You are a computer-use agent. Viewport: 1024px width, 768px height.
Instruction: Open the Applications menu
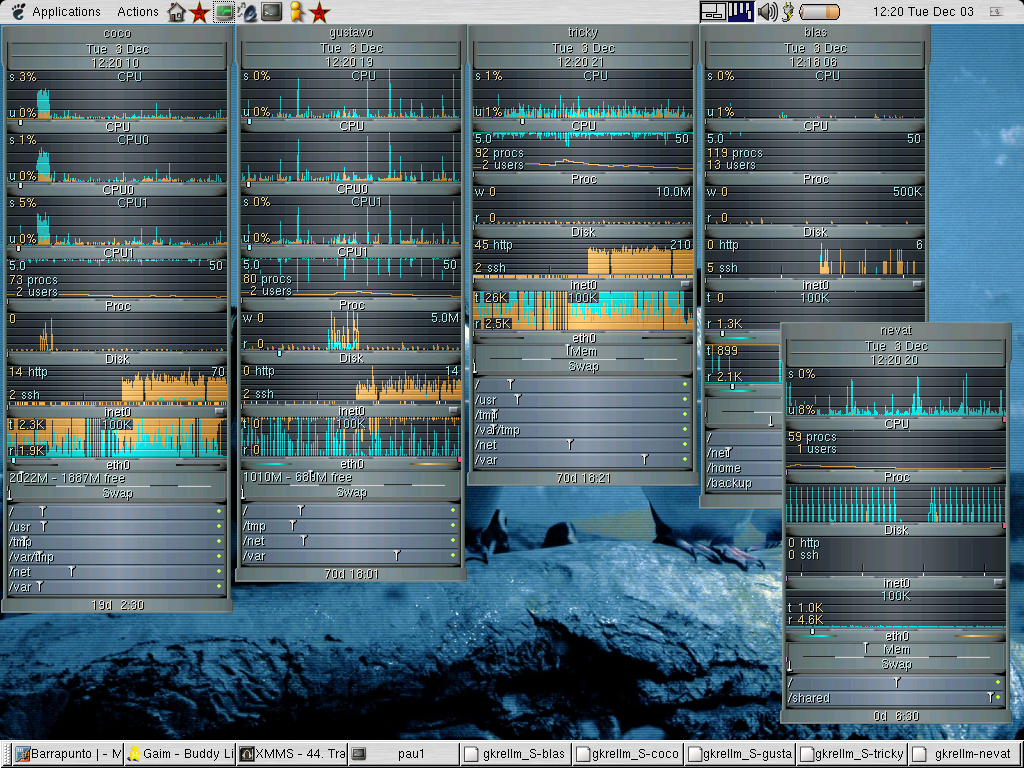pos(66,12)
